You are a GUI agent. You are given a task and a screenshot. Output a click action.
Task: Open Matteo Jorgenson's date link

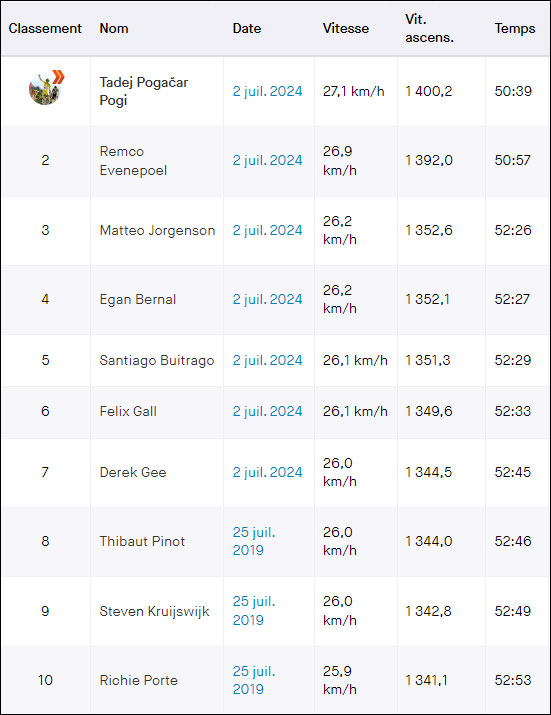click(x=267, y=230)
